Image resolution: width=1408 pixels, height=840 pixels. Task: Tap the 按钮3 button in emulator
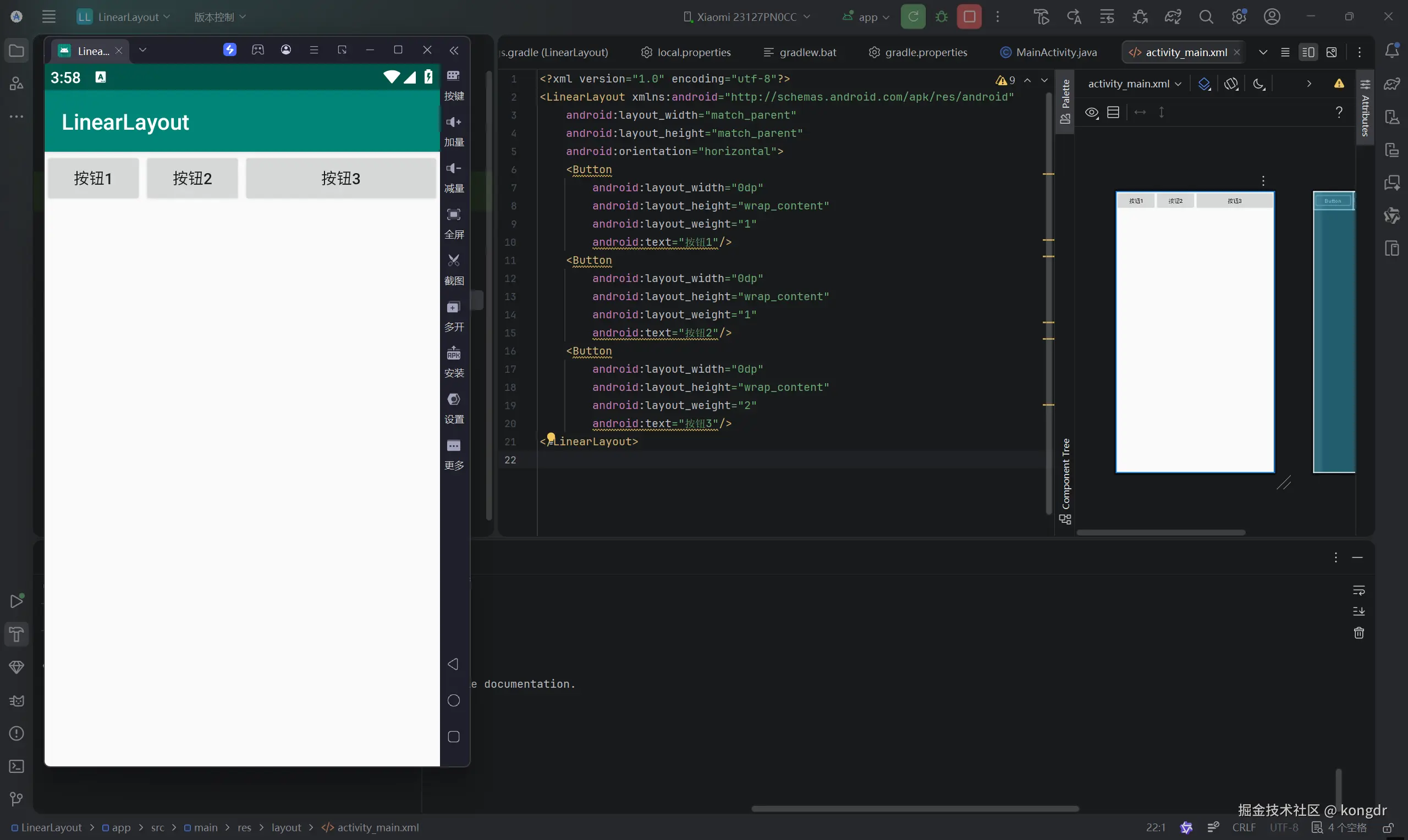click(341, 178)
